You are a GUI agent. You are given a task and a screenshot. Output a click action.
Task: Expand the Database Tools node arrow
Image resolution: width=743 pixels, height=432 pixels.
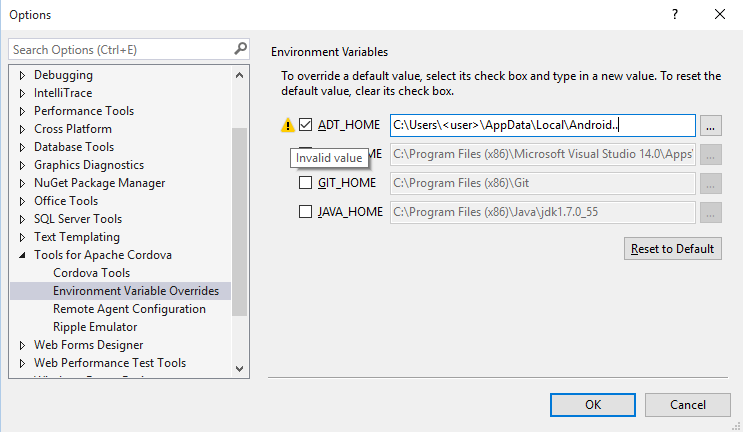[22, 147]
